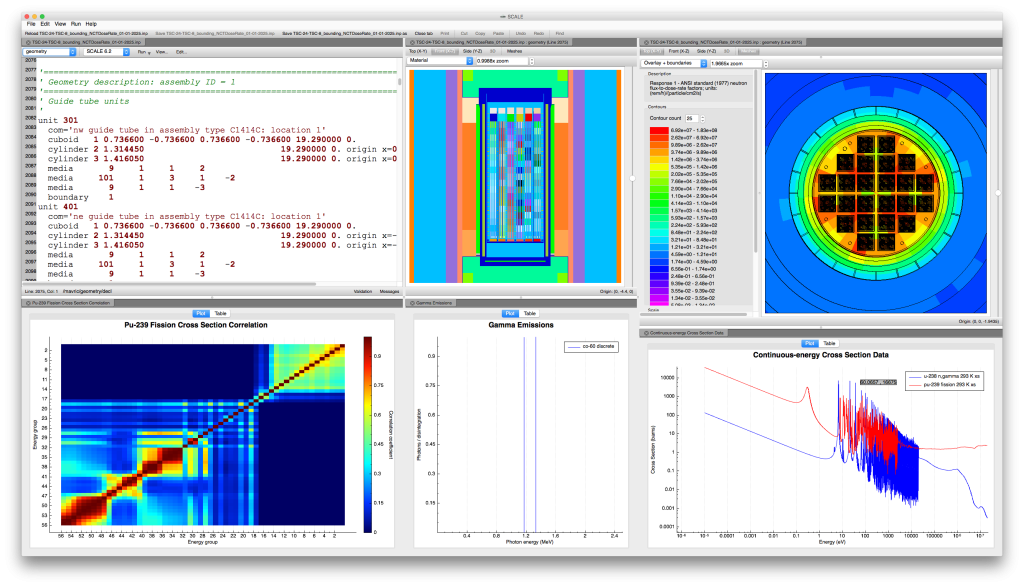
Task: Open the Validation pane in editor status bar
Action: pyautogui.click(x=362, y=291)
